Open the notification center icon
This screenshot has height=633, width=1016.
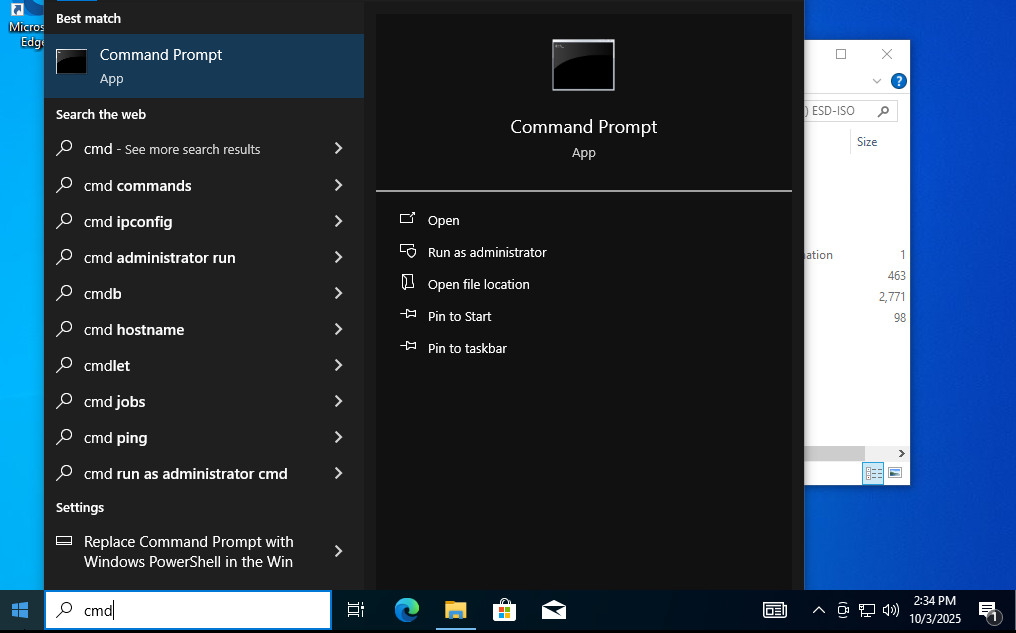(989, 610)
